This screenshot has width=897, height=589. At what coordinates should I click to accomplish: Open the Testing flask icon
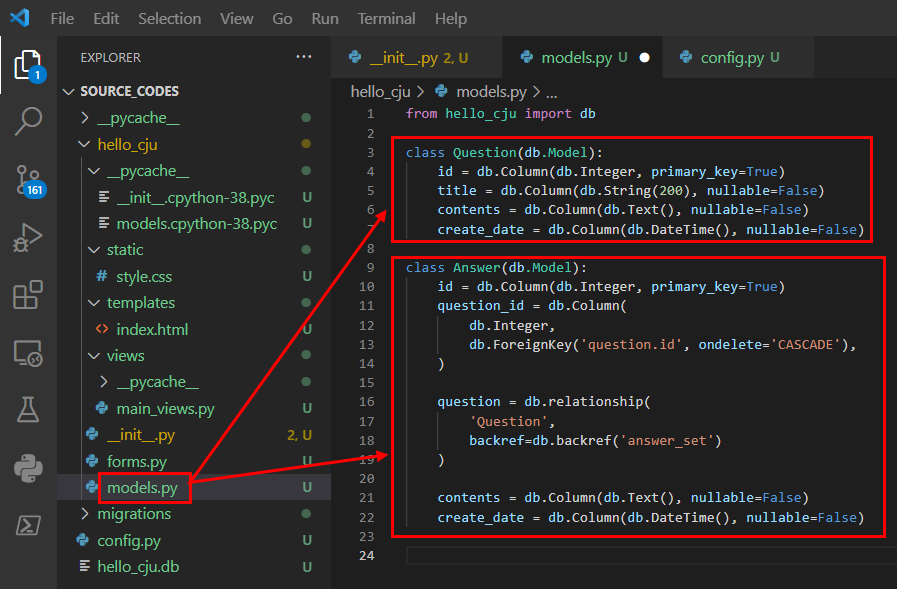coord(28,409)
